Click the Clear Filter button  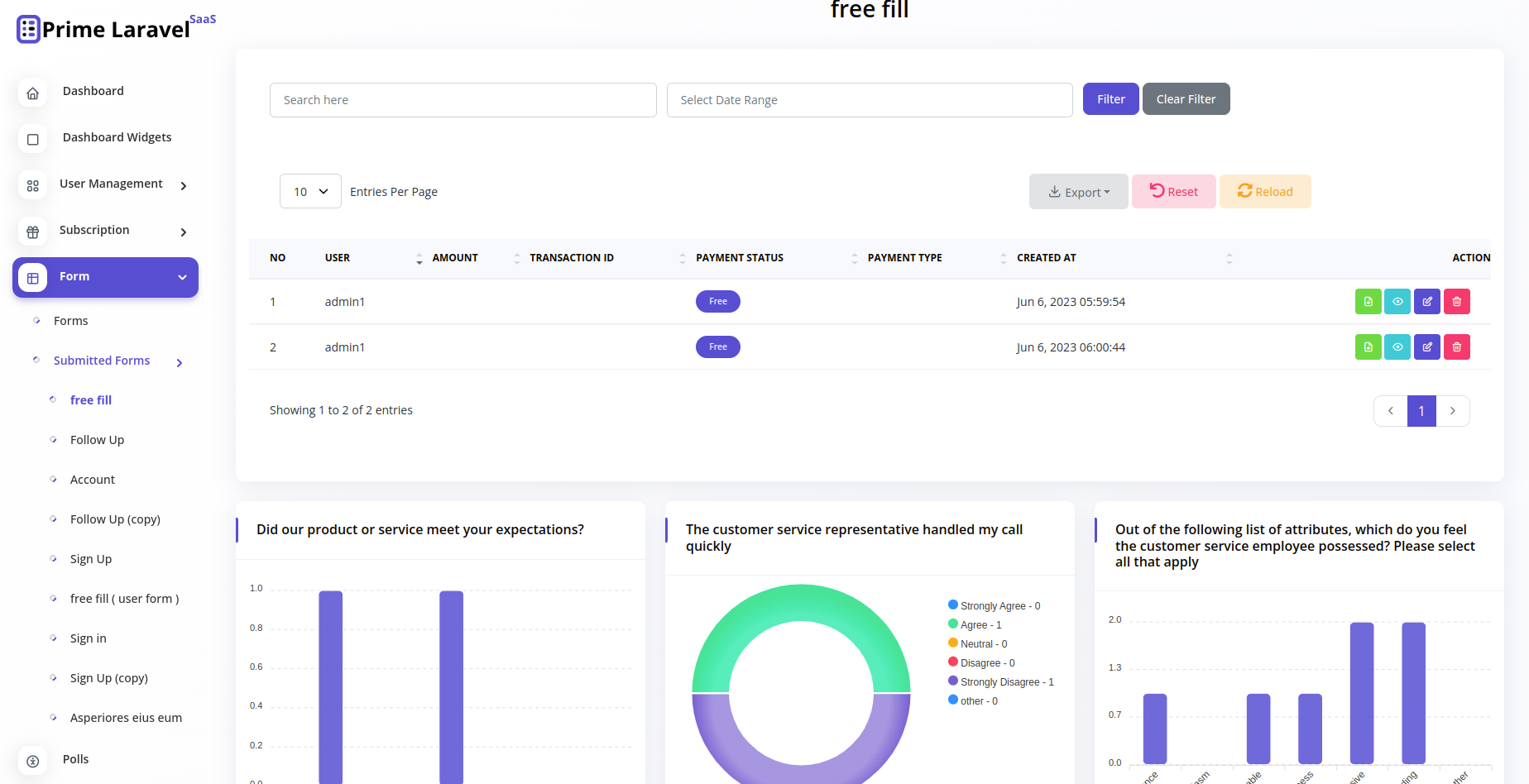coord(1186,98)
